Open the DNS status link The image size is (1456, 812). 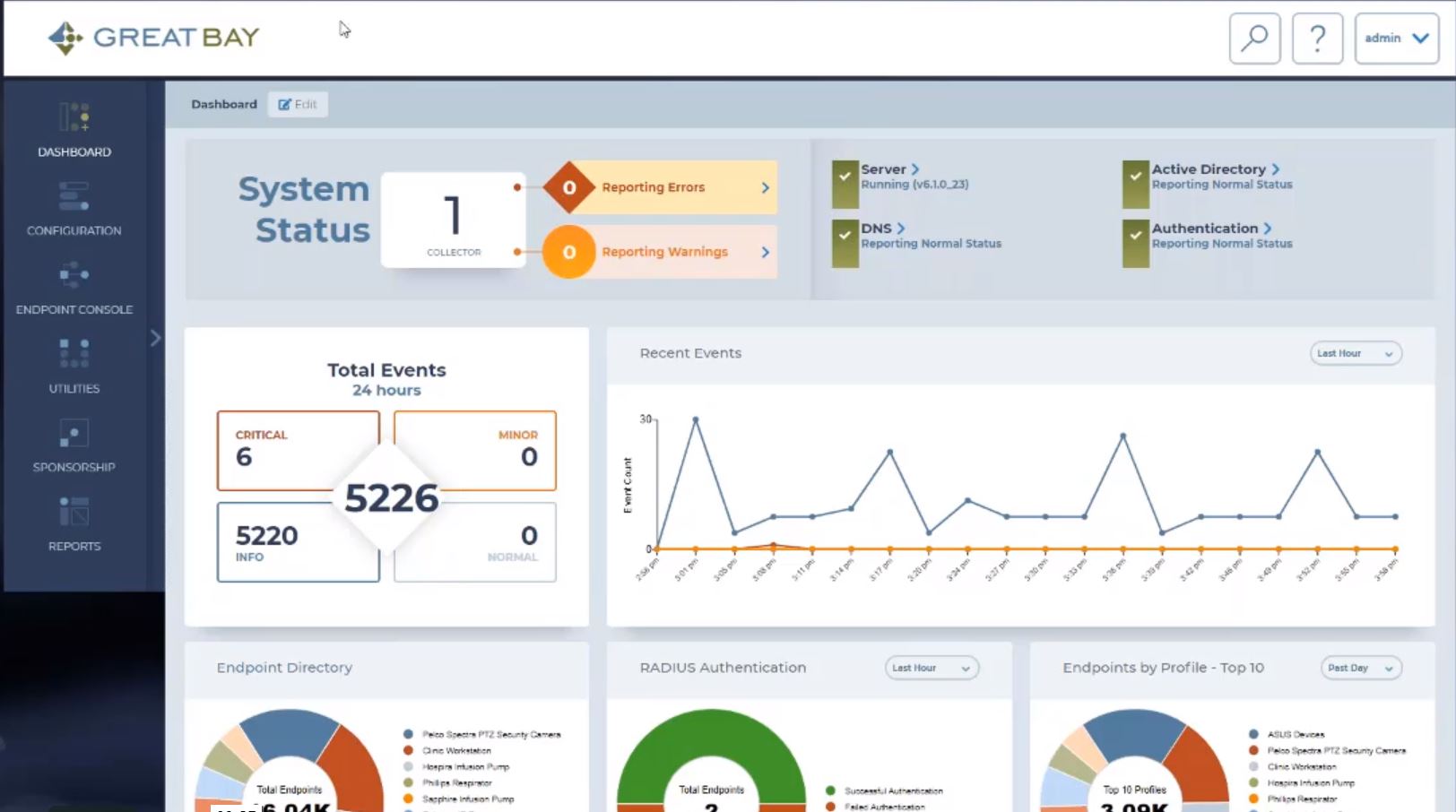pyautogui.click(x=883, y=229)
